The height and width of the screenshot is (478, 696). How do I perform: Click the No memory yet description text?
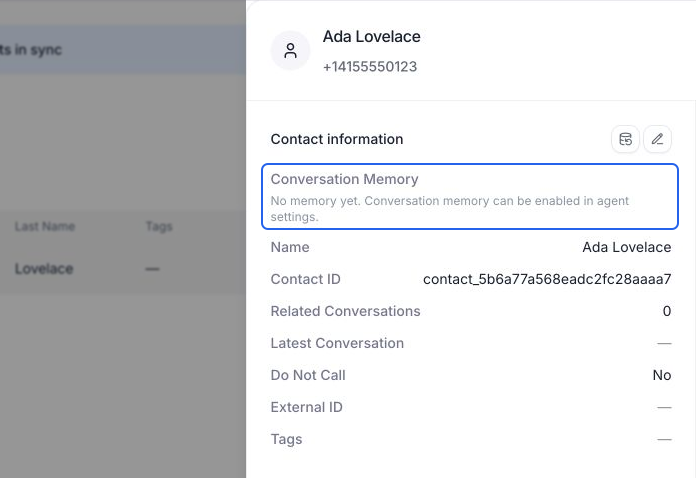[450, 209]
